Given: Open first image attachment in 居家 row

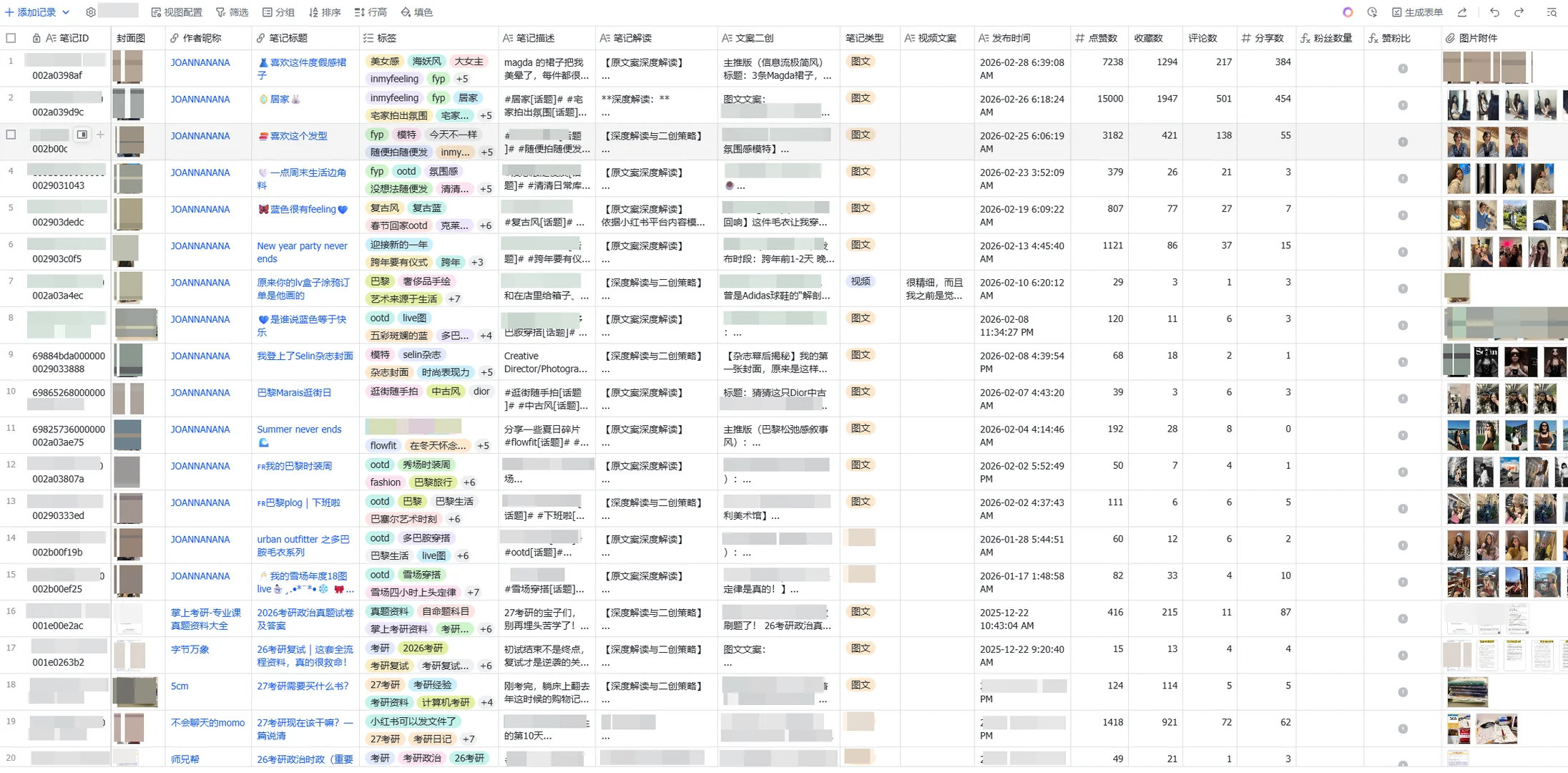Looking at the screenshot, I should (x=1459, y=104).
